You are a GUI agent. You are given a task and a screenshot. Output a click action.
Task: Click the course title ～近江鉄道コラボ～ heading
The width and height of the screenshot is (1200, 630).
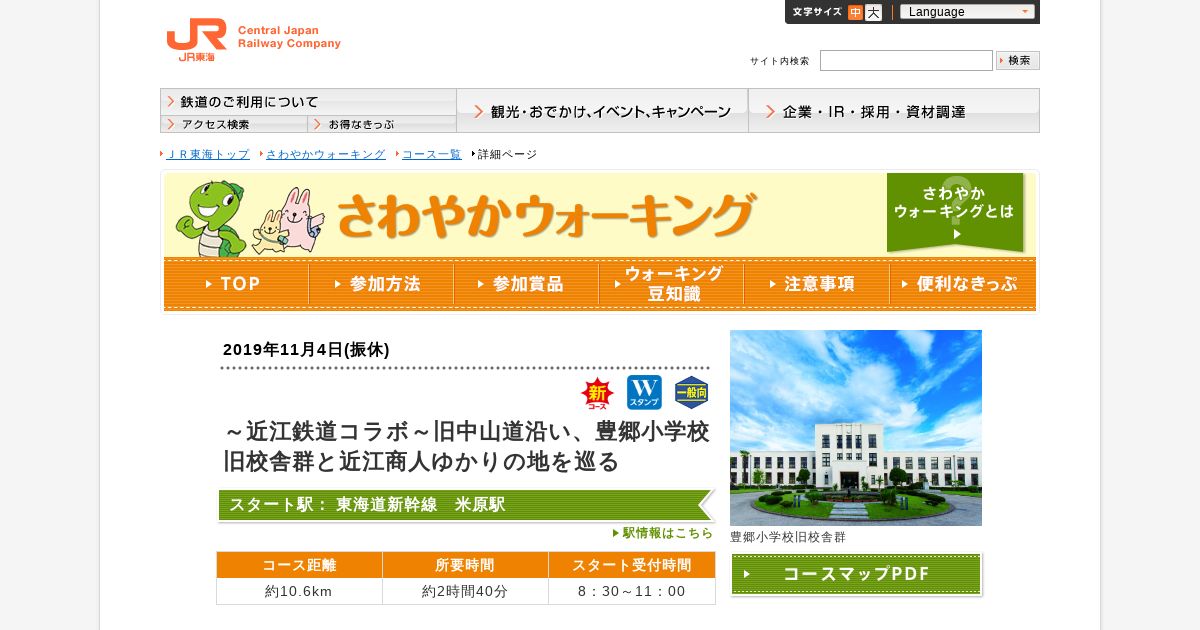(467, 447)
